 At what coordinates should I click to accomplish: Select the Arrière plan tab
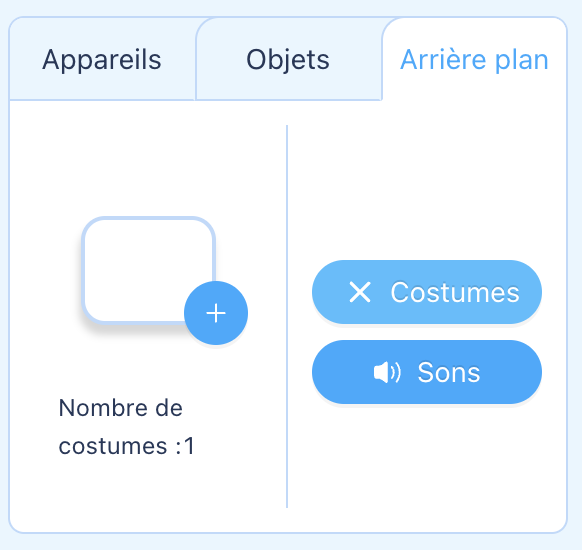click(474, 59)
